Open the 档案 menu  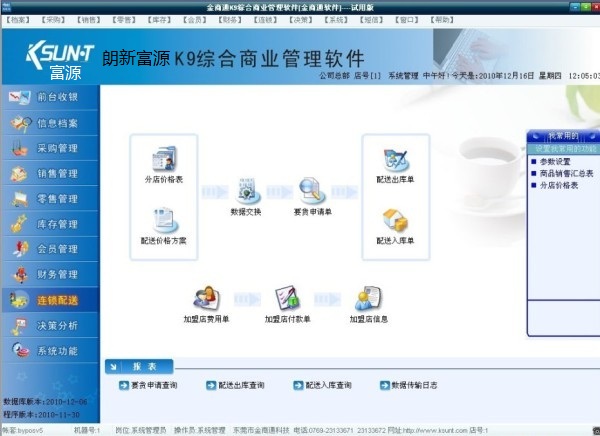pos(18,19)
